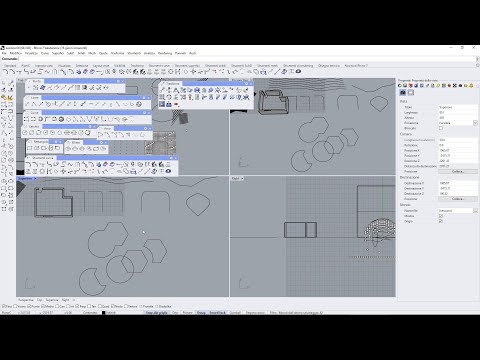
Task: Open the Default layer selector in status bar
Action: point(111,313)
